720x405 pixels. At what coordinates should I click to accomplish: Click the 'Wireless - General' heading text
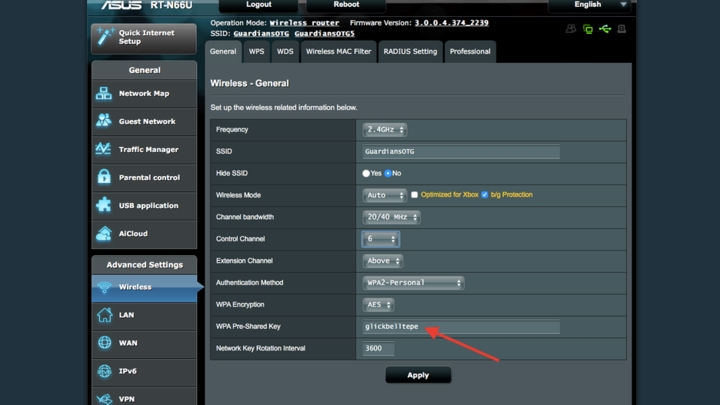[249, 84]
